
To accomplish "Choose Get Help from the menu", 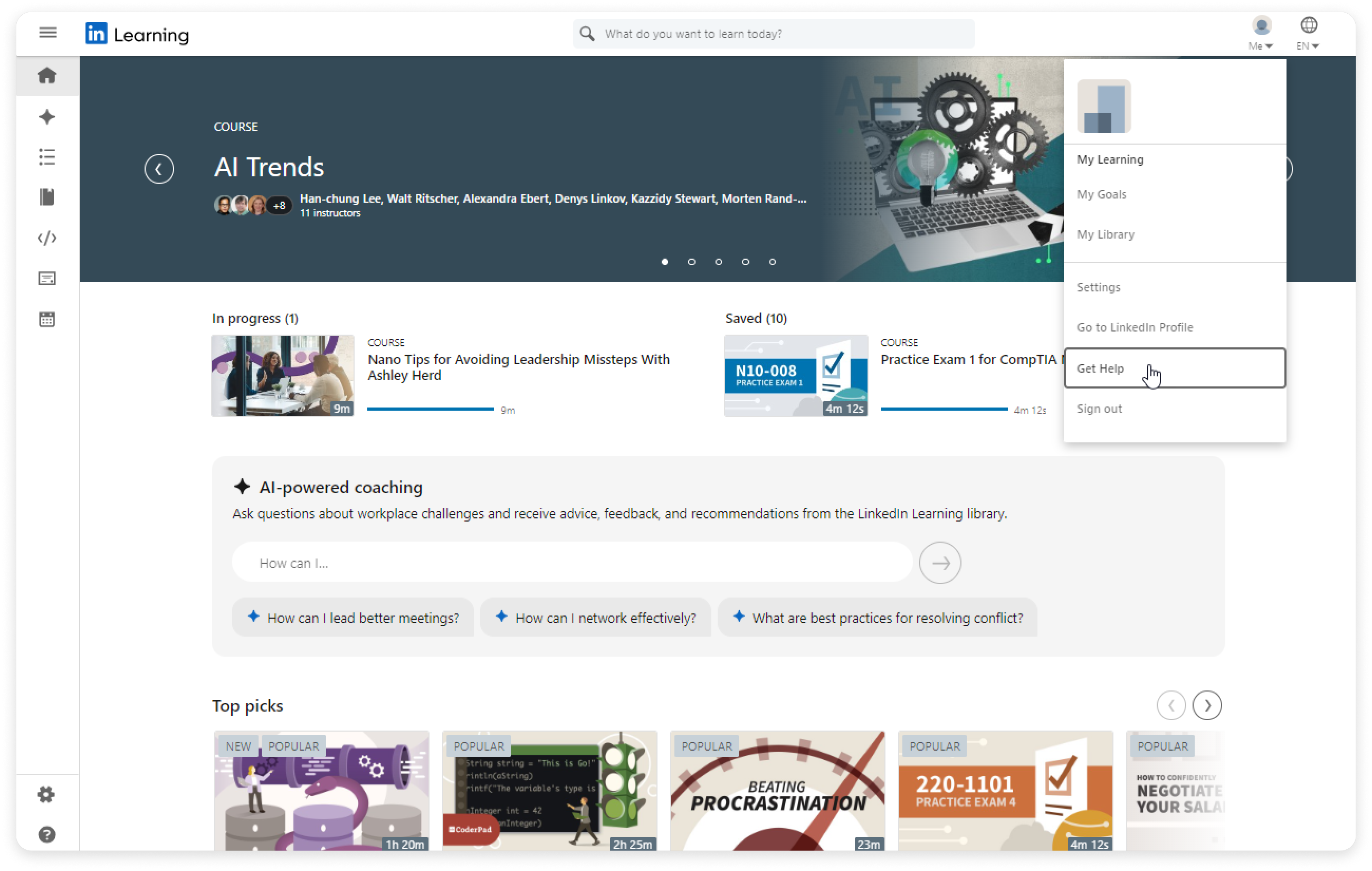I will pyautogui.click(x=1174, y=367).
